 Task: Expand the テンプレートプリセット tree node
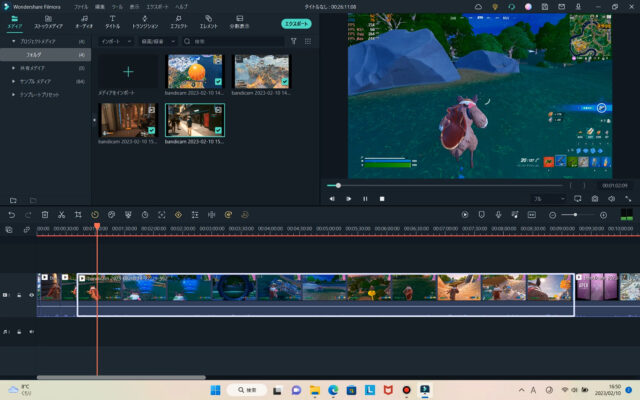(13, 95)
